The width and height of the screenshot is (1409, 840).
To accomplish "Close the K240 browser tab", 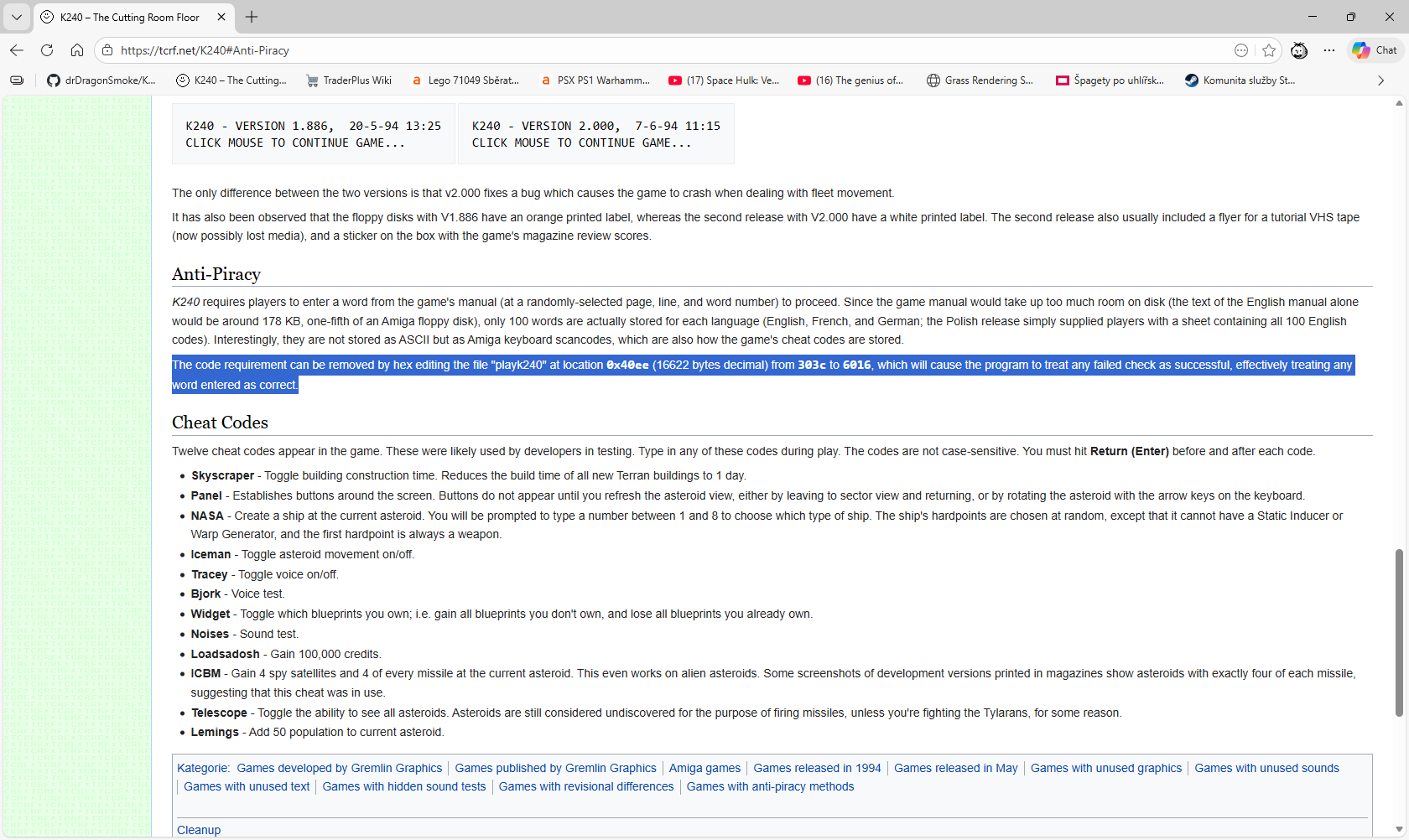I will tap(221, 17).
